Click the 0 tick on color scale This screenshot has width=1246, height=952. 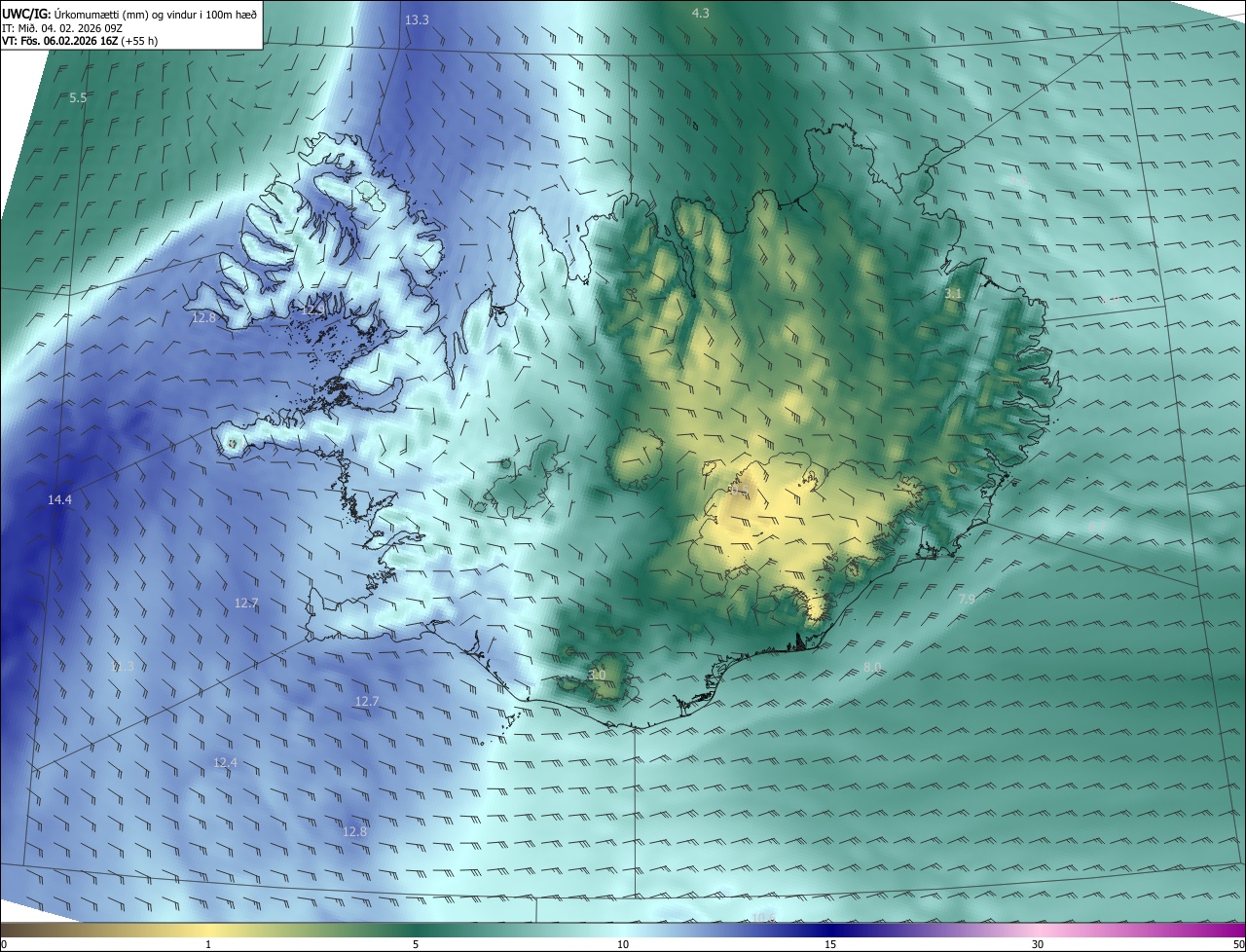[4, 944]
